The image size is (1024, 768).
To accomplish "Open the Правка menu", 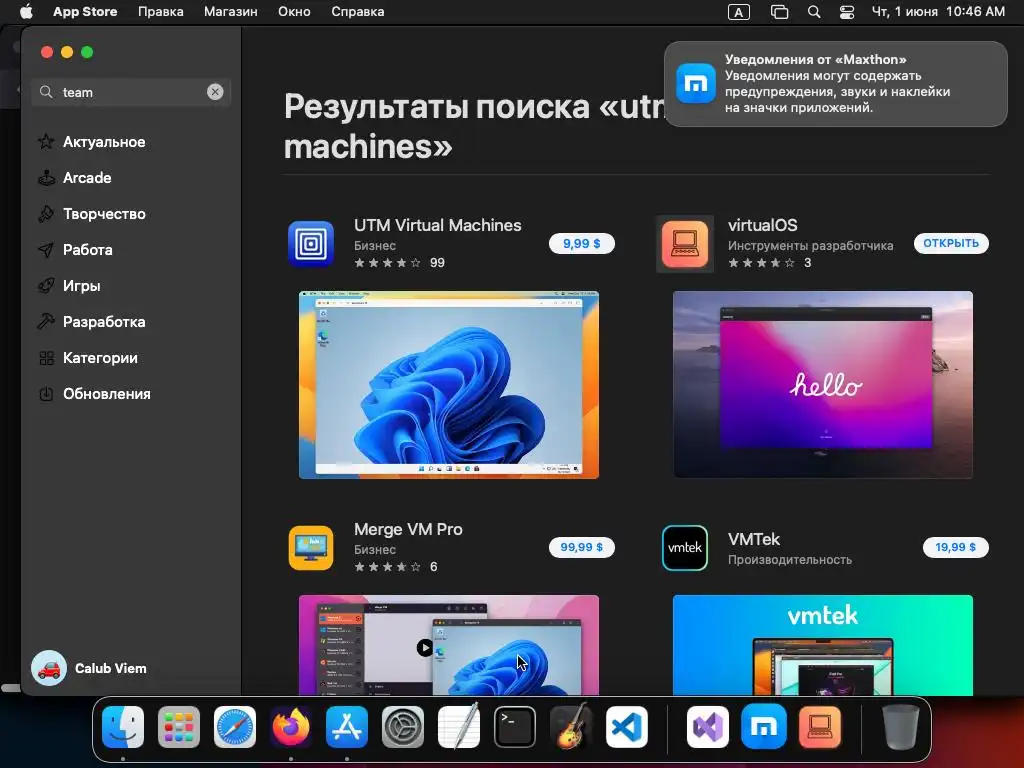I will (x=161, y=12).
